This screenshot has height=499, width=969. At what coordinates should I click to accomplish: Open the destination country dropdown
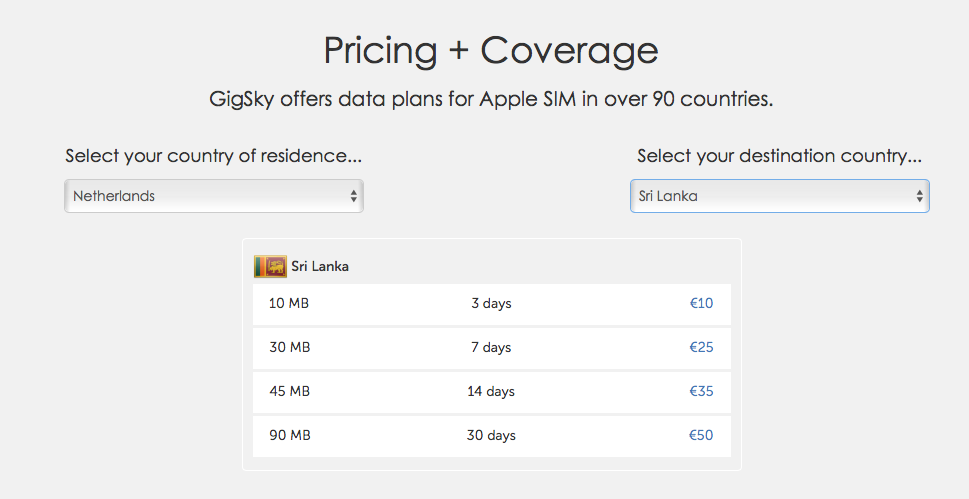tap(779, 196)
